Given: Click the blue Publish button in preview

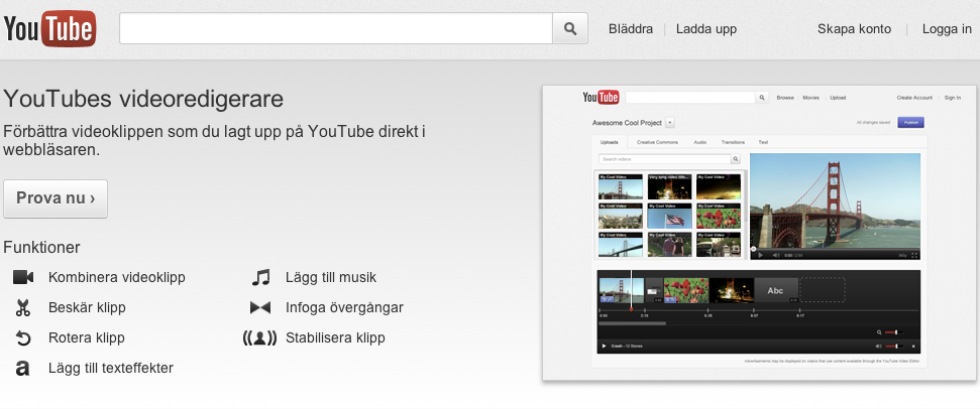Looking at the screenshot, I should (911, 123).
